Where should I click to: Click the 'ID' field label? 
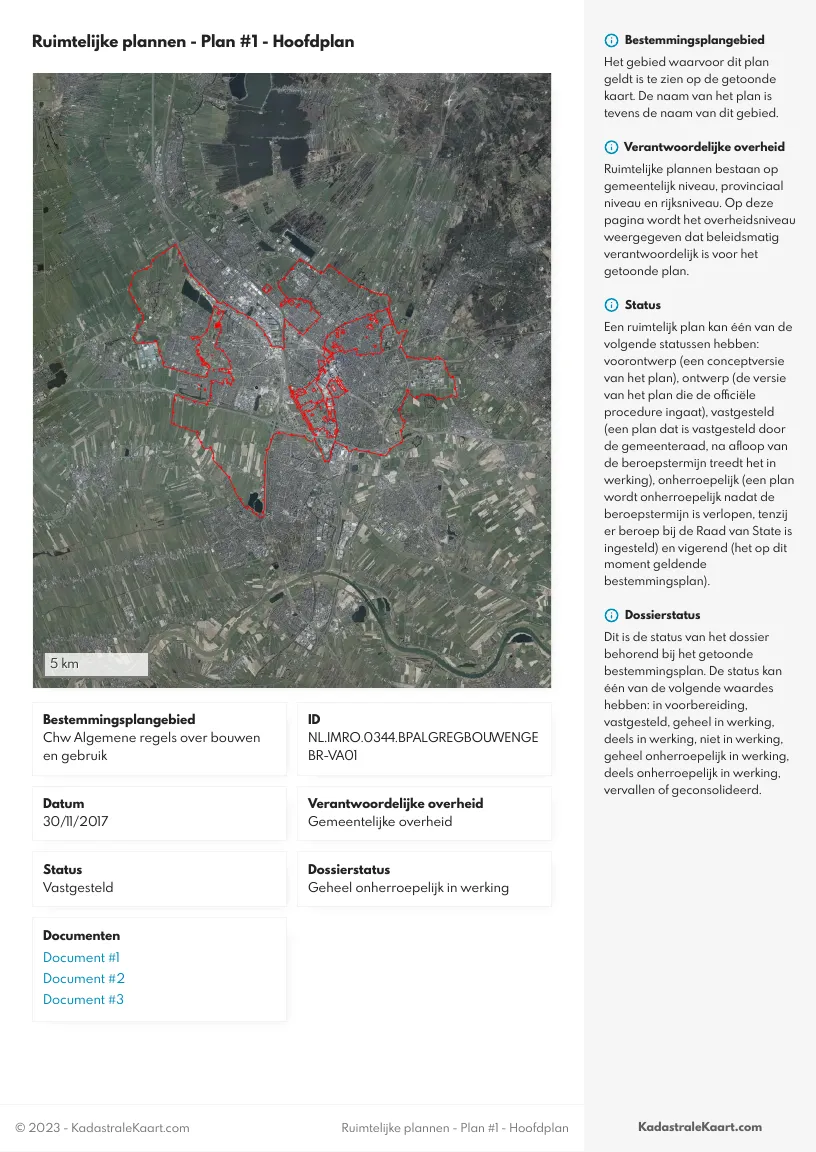point(314,719)
